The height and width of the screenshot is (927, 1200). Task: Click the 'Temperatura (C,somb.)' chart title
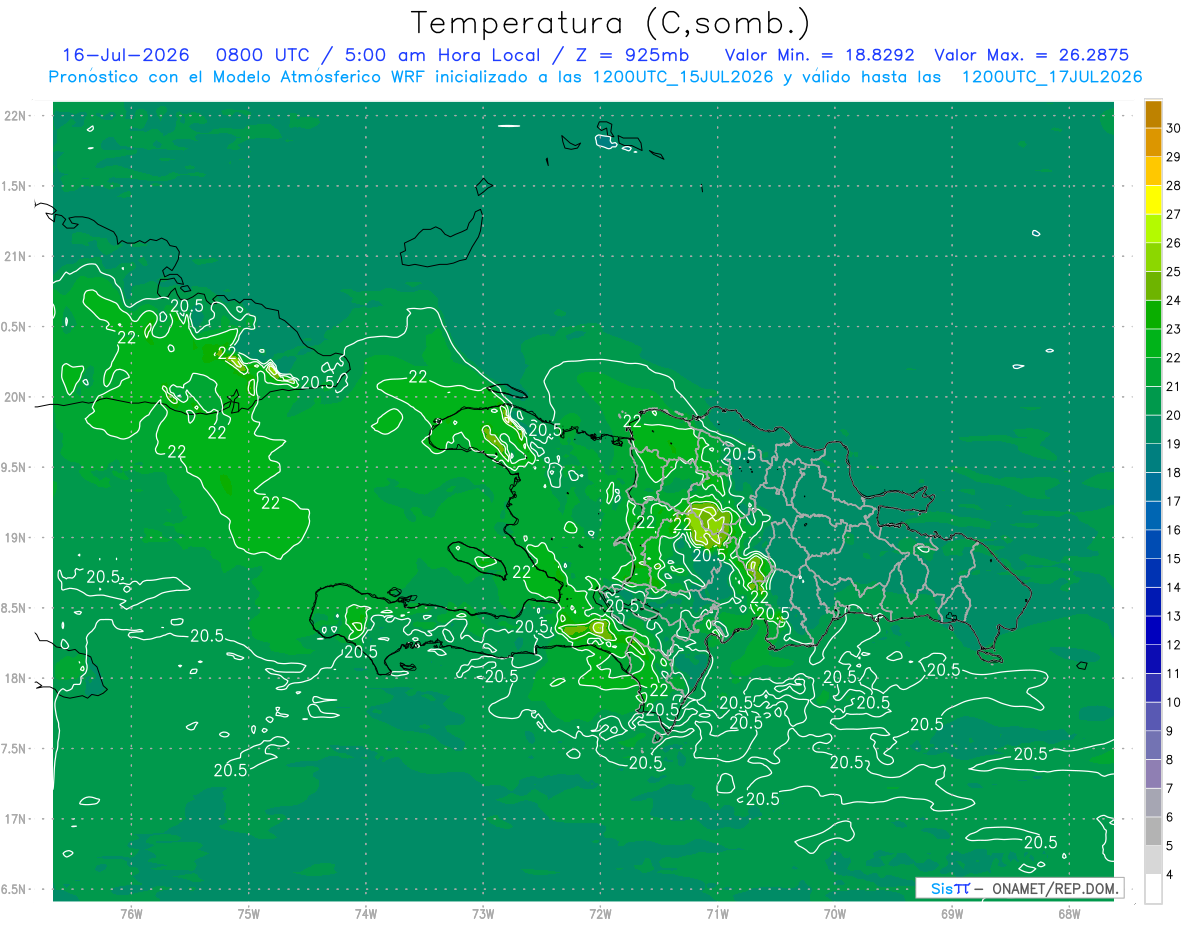pyautogui.click(x=611, y=23)
